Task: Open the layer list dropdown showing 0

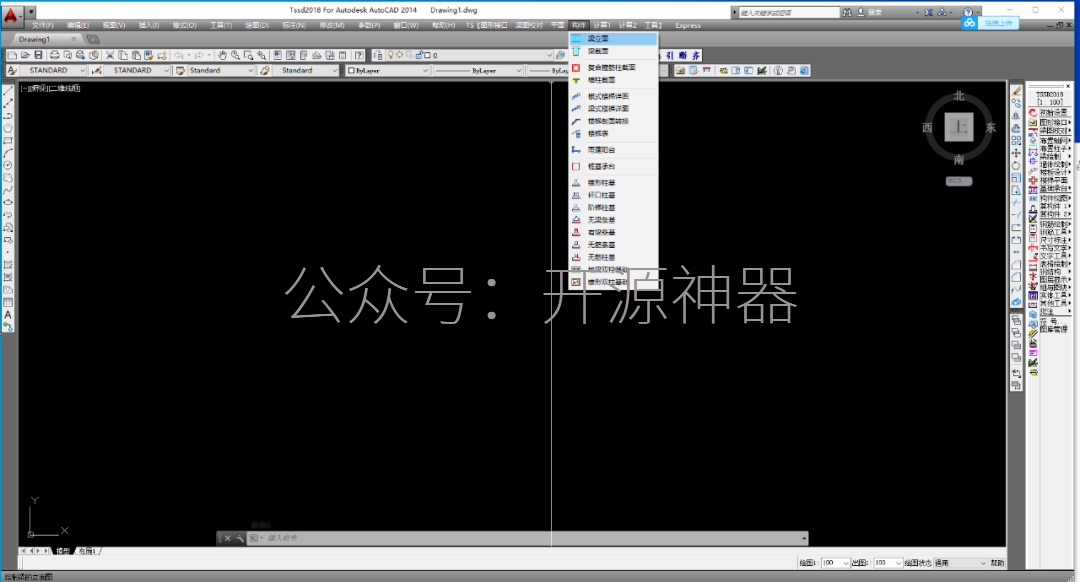Action: click(468, 55)
